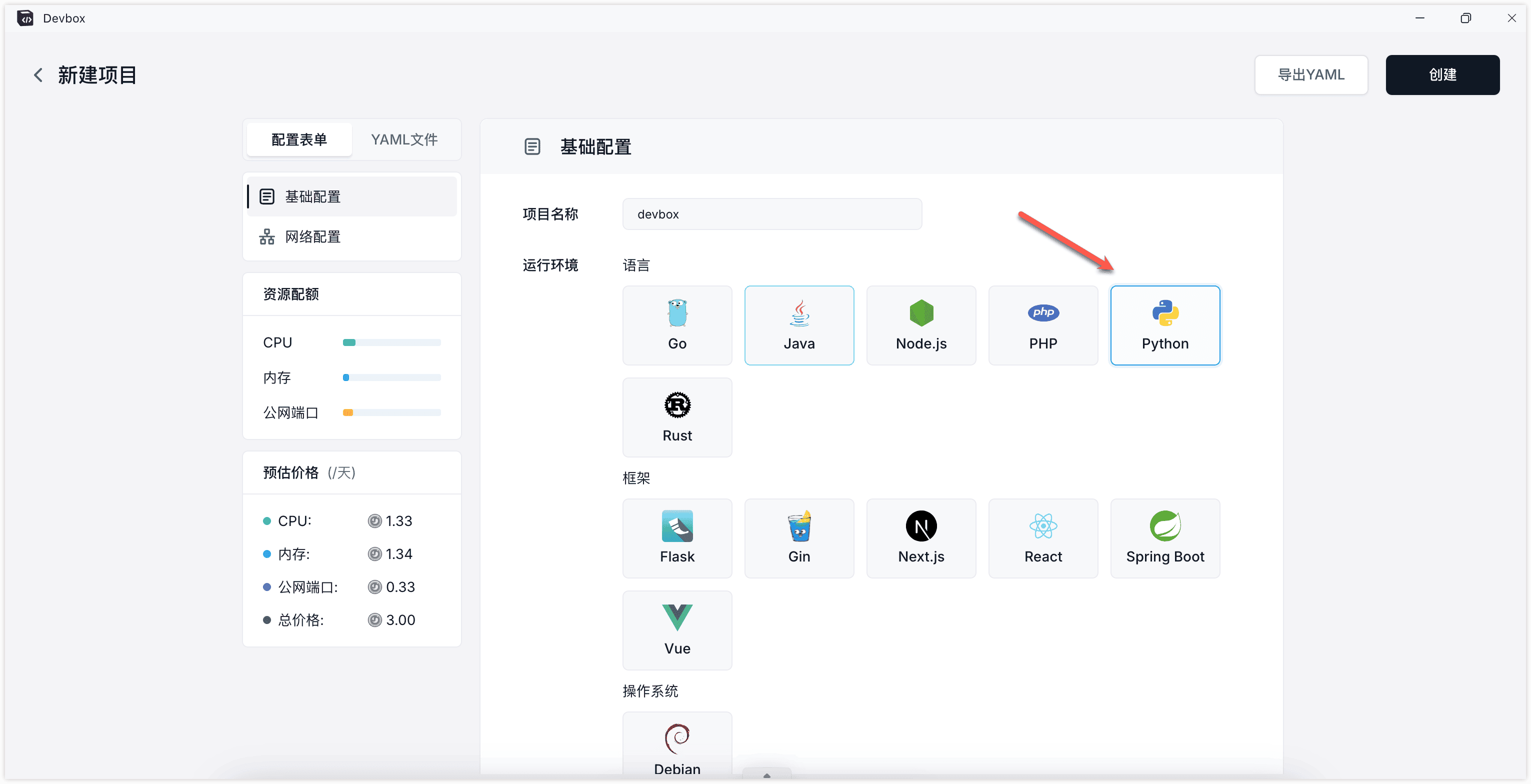This screenshot has width=1531, height=784.
Task: Pick the Gin framework card
Action: (799, 538)
